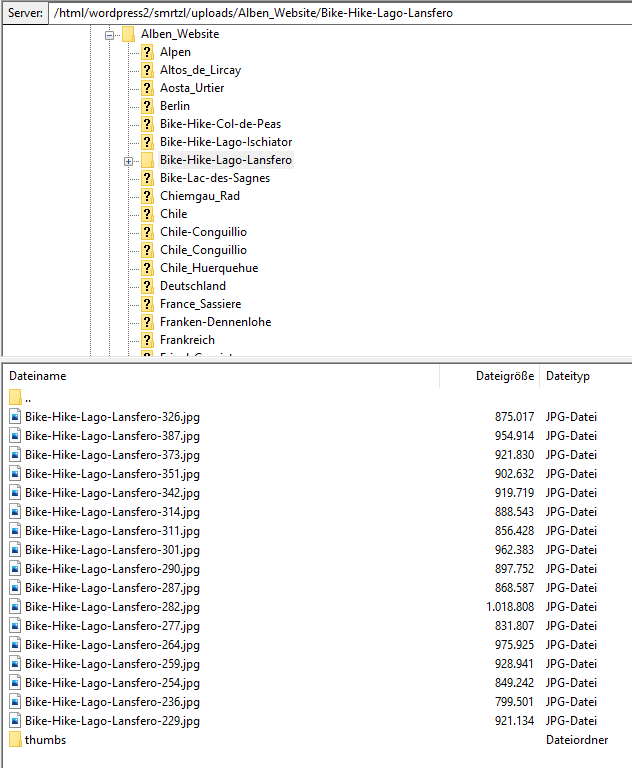Image resolution: width=632 pixels, height=768 pixels.
Task: Select the Aosta_Urtier folder
Action: 192,88
